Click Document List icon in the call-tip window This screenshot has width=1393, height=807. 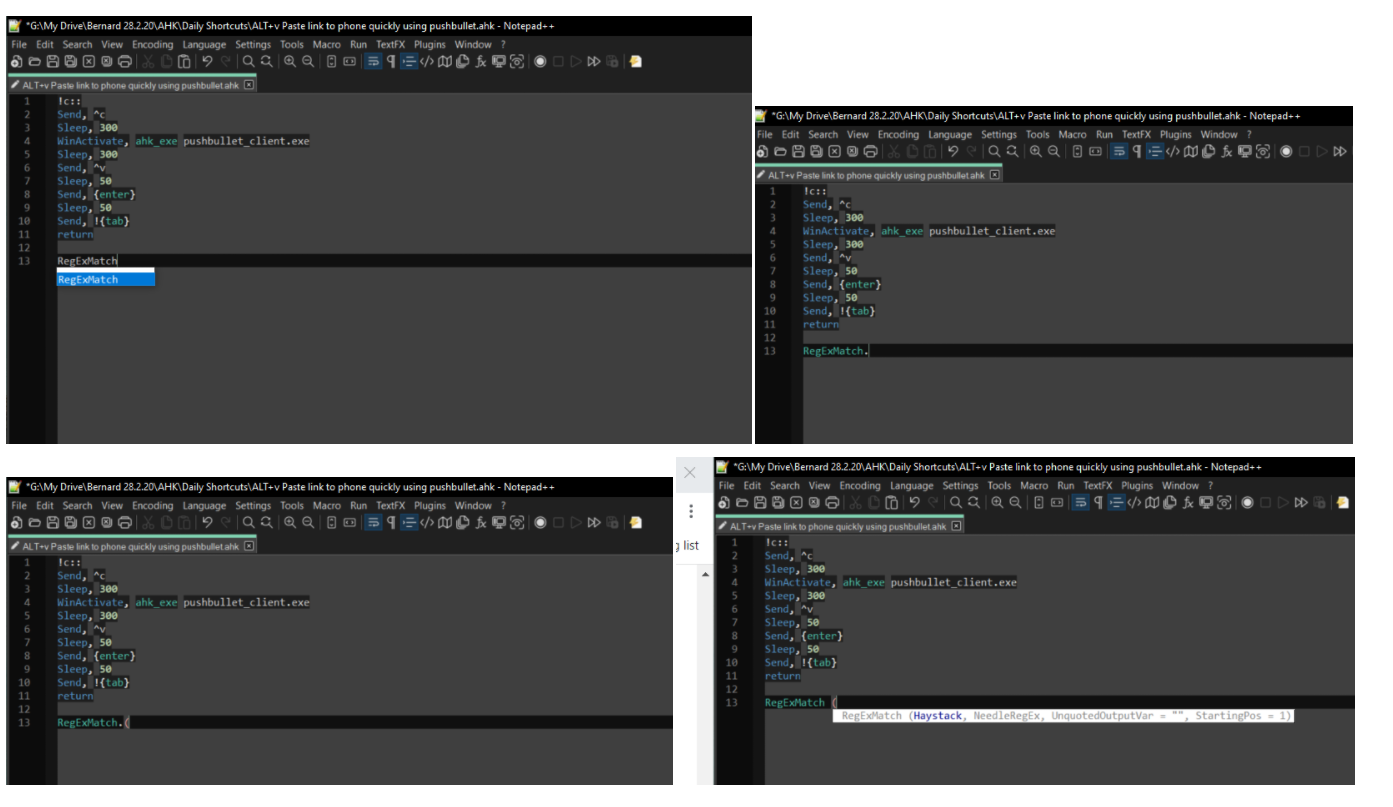tap(1169, 502)
